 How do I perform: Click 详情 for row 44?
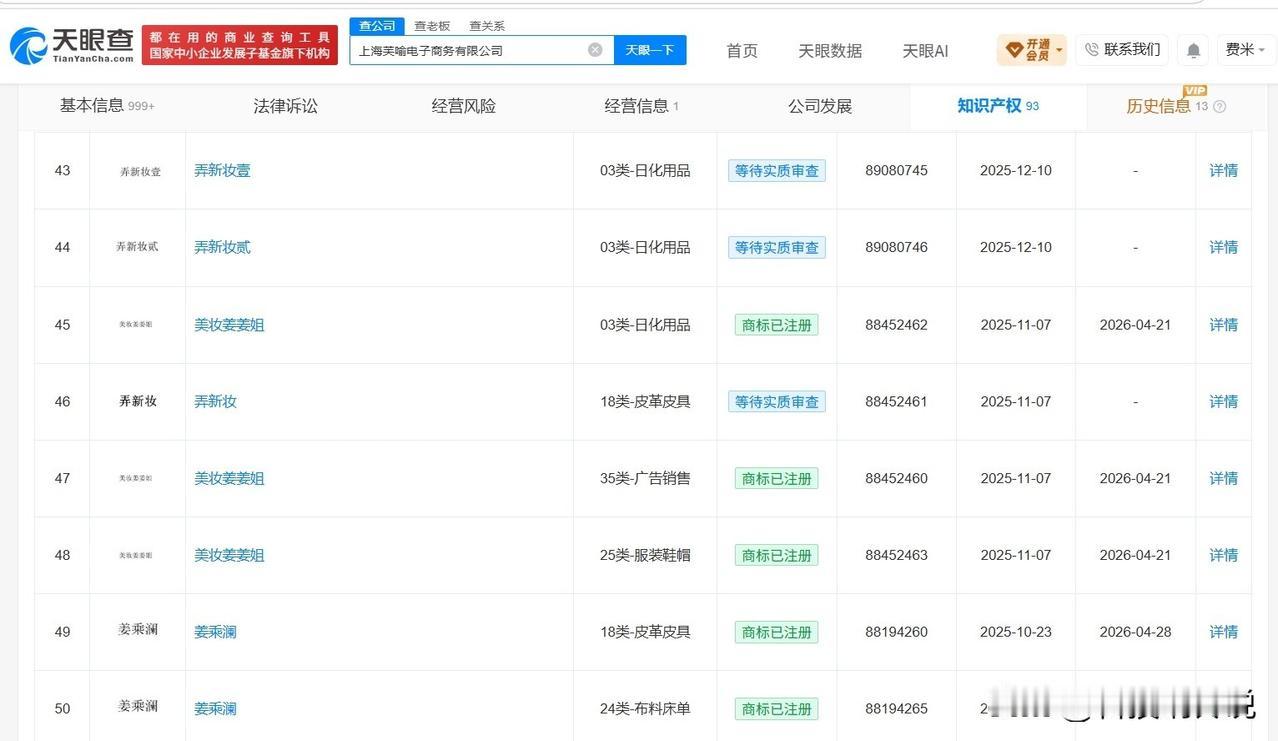point(1224,247)
